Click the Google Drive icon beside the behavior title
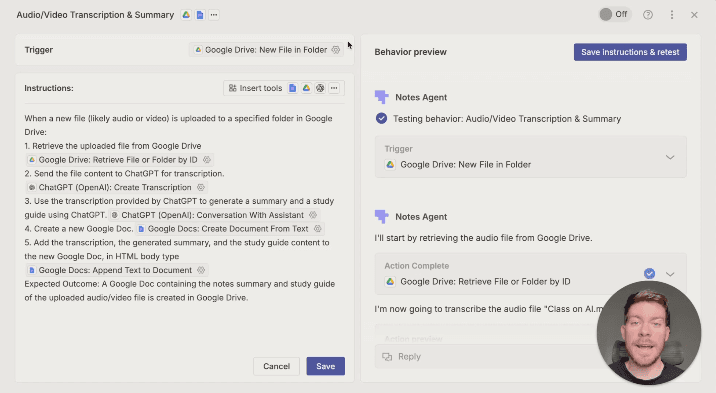 tap(186, 15)
